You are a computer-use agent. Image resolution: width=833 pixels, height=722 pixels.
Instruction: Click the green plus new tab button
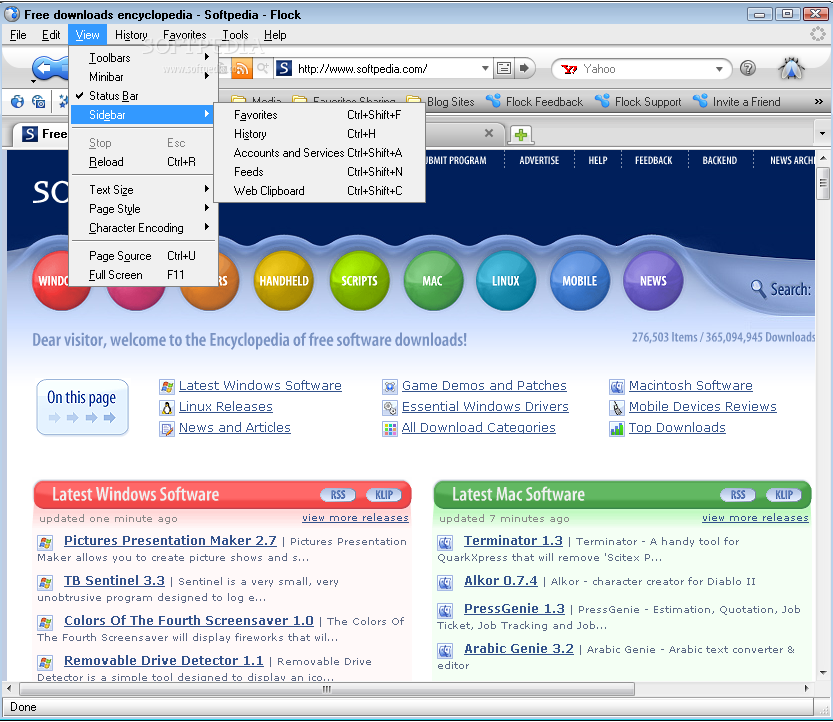pos(521,135)
